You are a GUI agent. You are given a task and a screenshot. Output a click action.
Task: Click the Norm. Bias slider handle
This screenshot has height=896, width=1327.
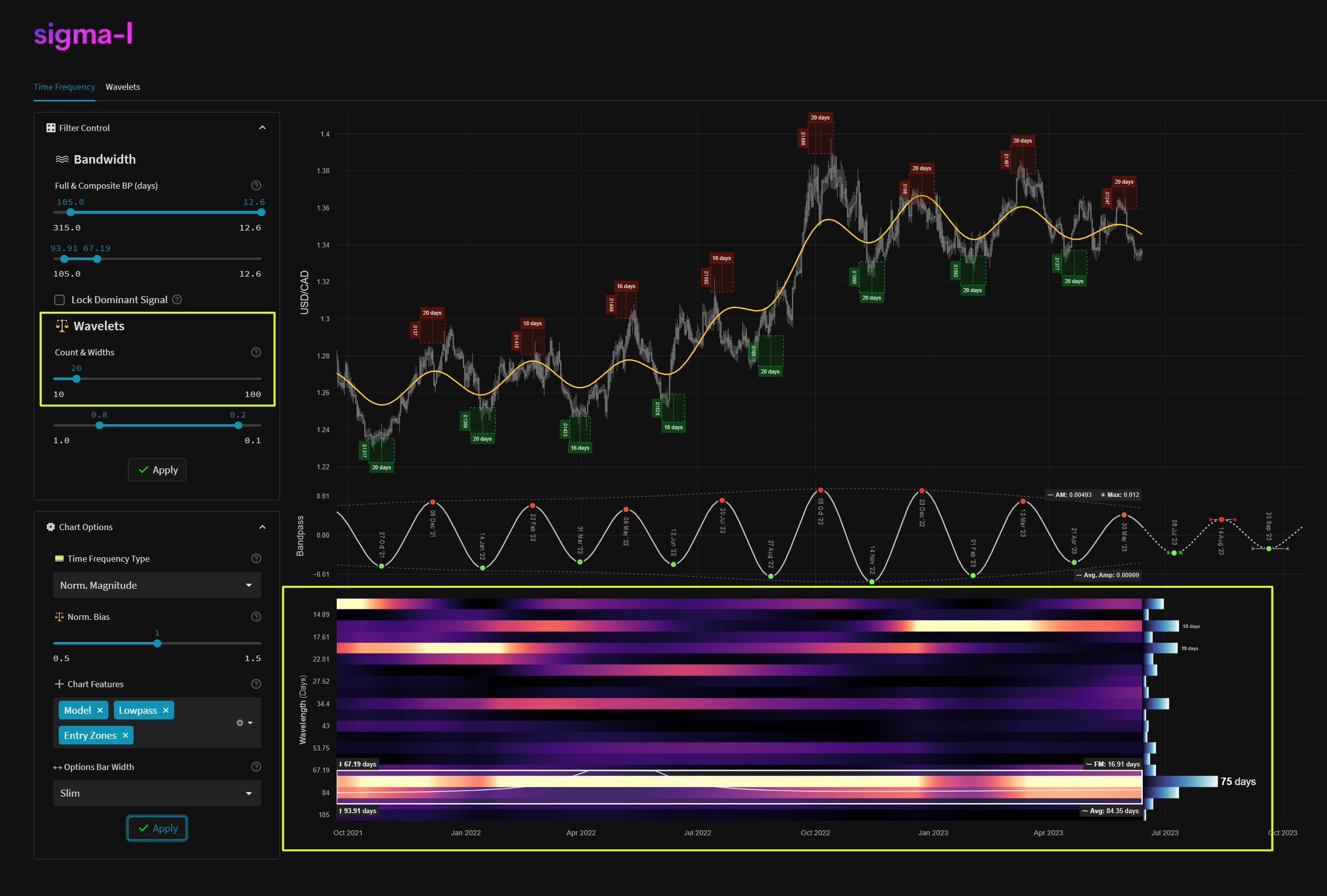(157, 643)
